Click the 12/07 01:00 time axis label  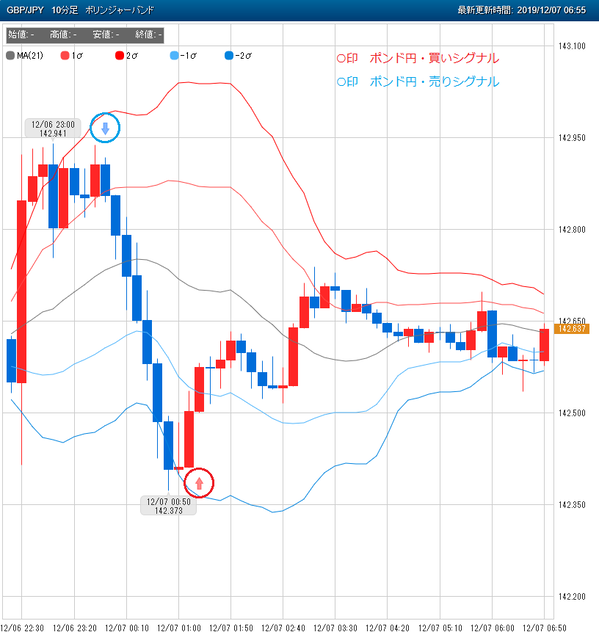pos(179,628)
